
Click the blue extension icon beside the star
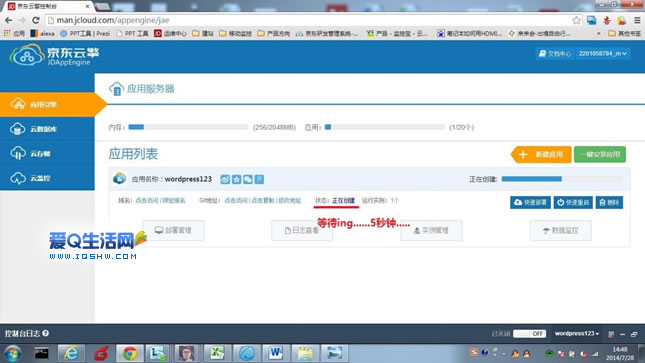(x=592, y=20)
